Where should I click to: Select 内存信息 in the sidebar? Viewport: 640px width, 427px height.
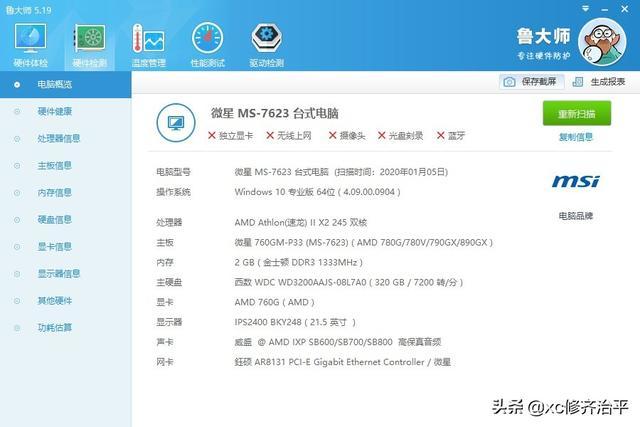(55, 192)
